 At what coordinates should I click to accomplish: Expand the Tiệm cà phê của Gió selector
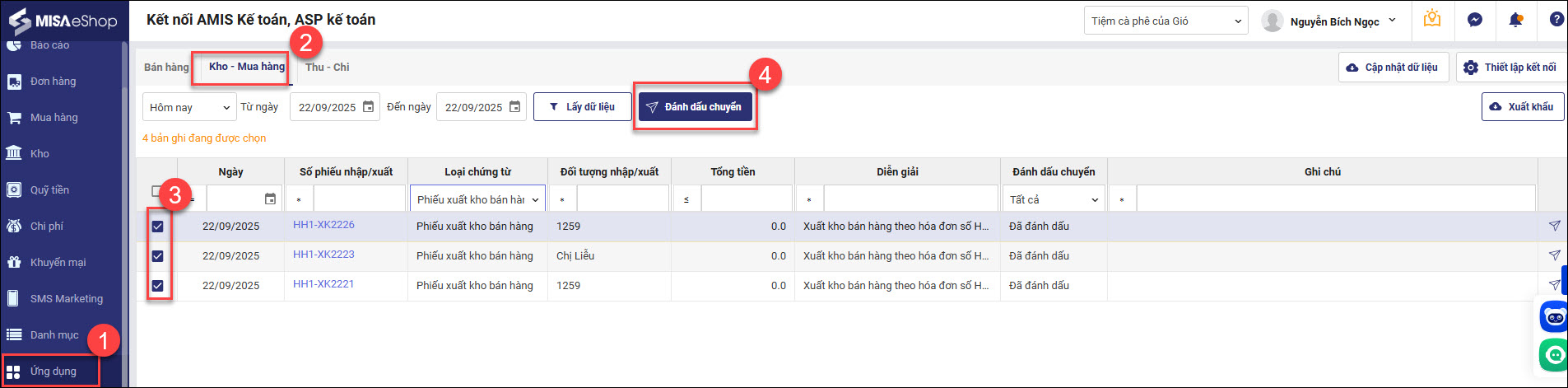[1165, 21]
